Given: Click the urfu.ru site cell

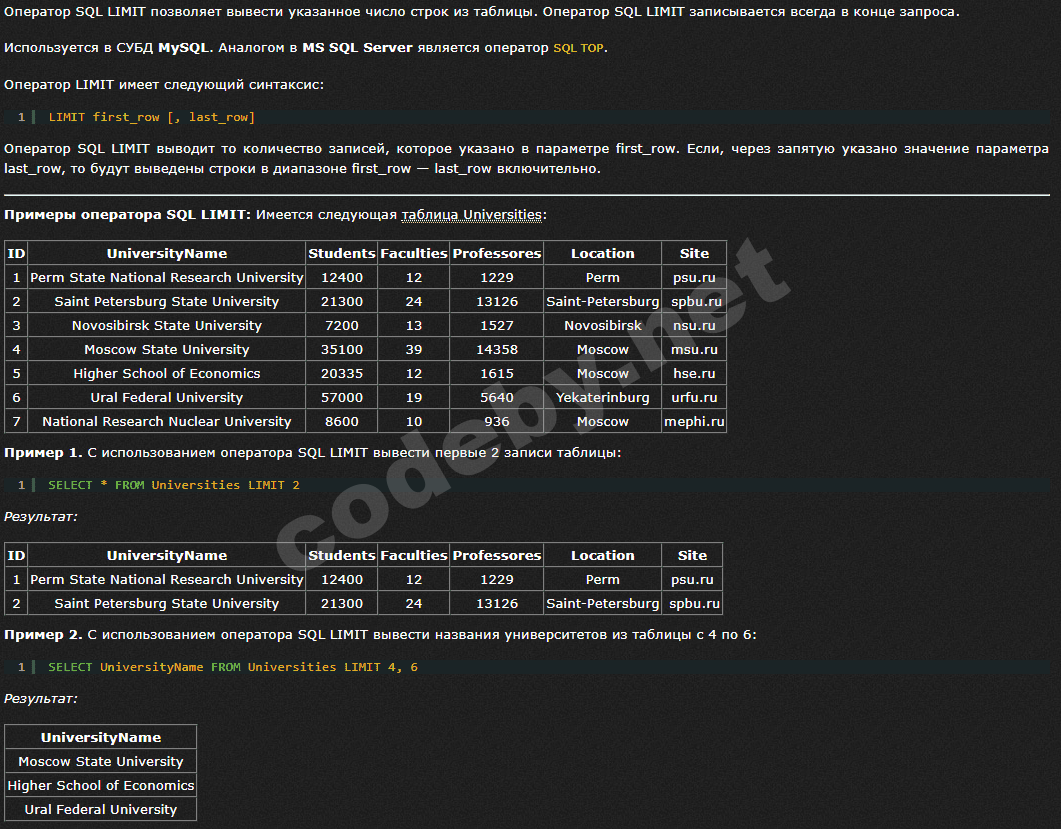Looking at the screenshot, I should coord(694,398).
